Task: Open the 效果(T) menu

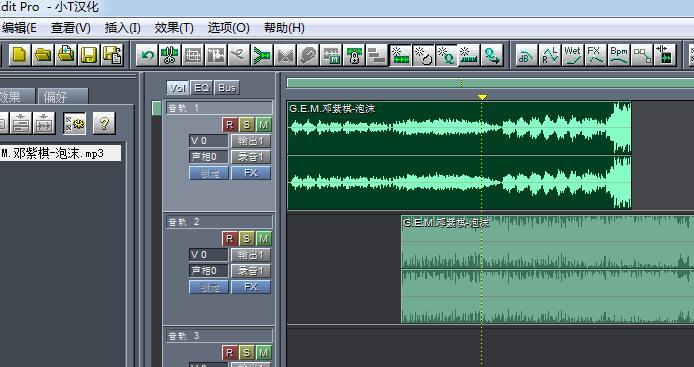Action: pyautogui.click(x=174, y=28)
